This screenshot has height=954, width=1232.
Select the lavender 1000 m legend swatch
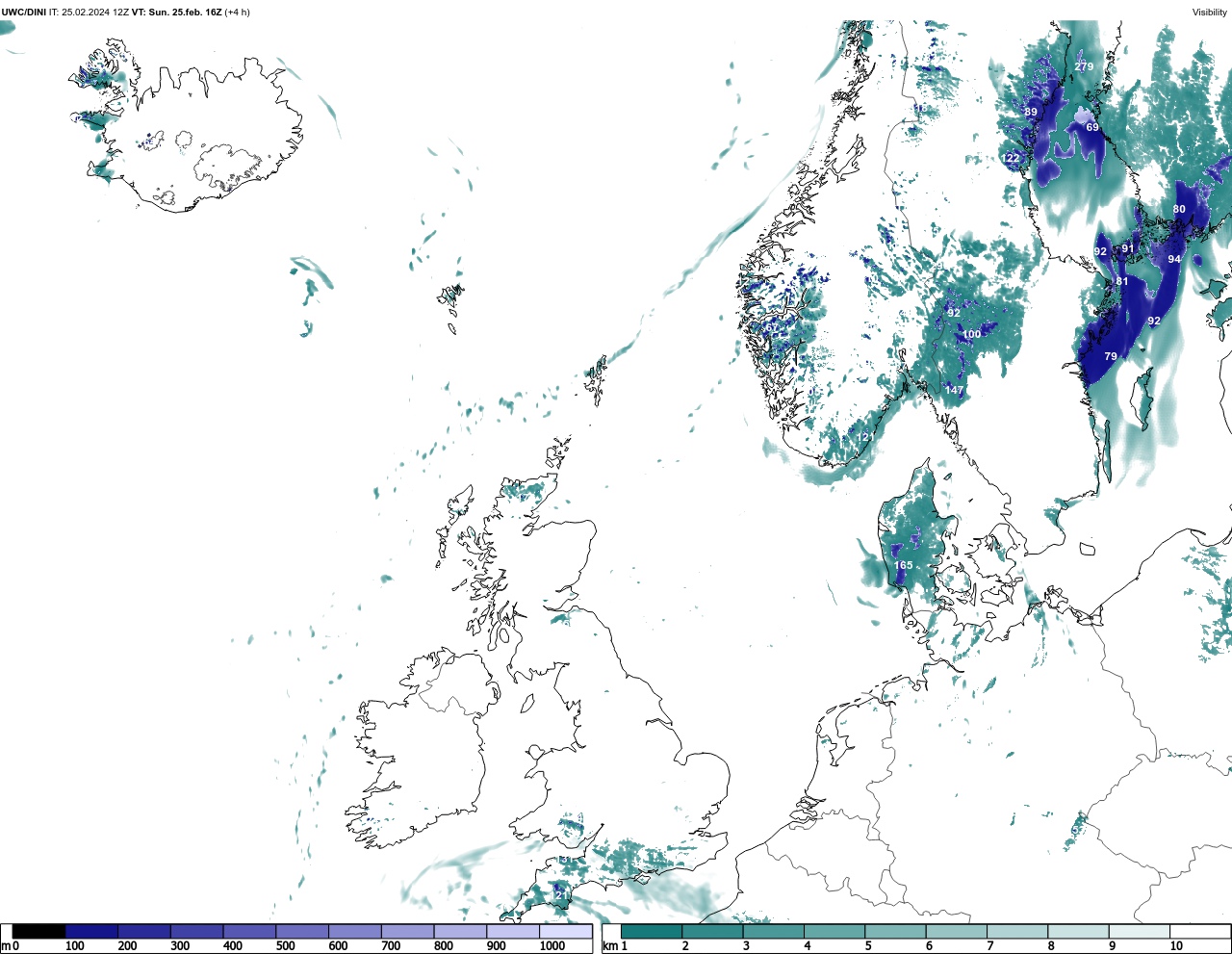coord(566,932)
